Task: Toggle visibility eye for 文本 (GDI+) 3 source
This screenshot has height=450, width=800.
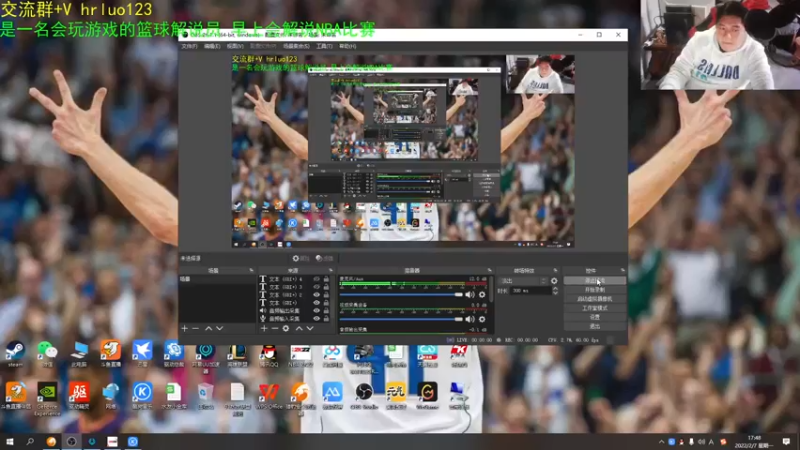Action: point(316,287)
